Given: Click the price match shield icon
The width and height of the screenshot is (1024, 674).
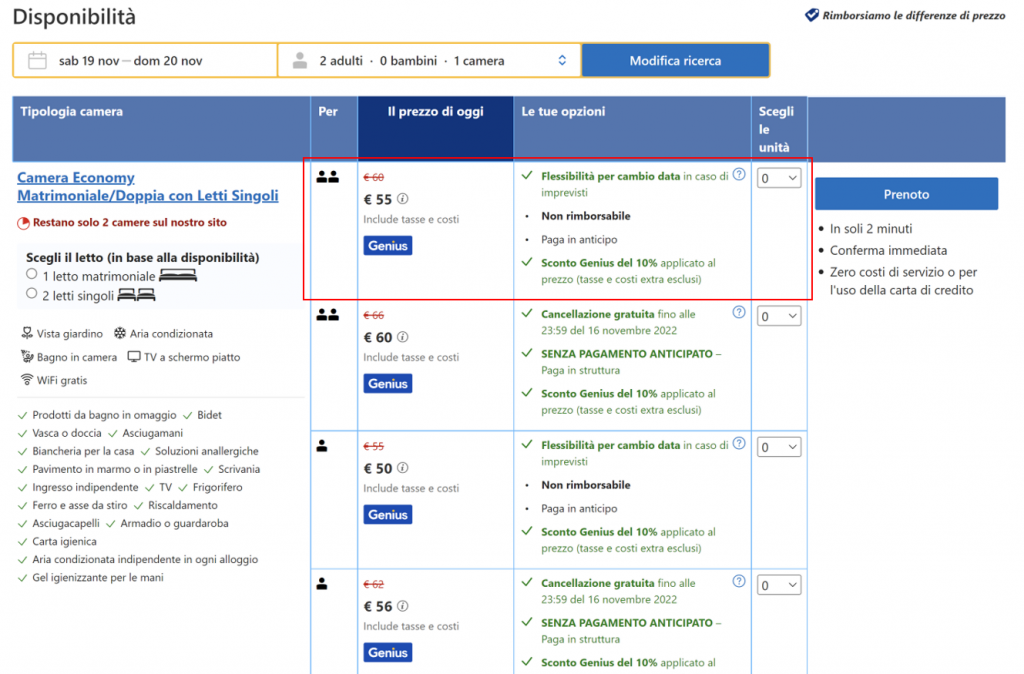Looking at the screenshot, I should 812,16.
